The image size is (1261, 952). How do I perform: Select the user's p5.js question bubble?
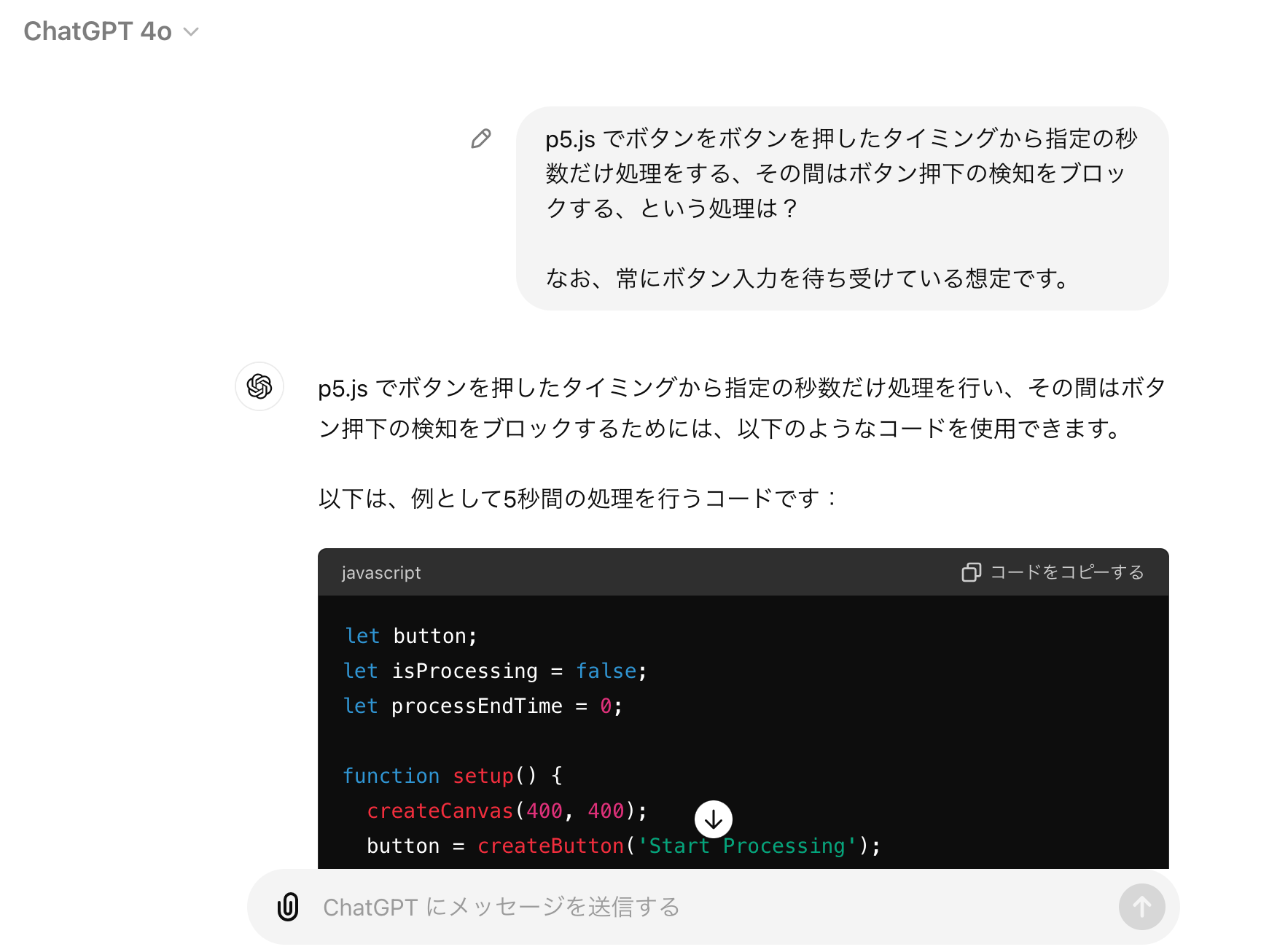[x=843, y=208]
